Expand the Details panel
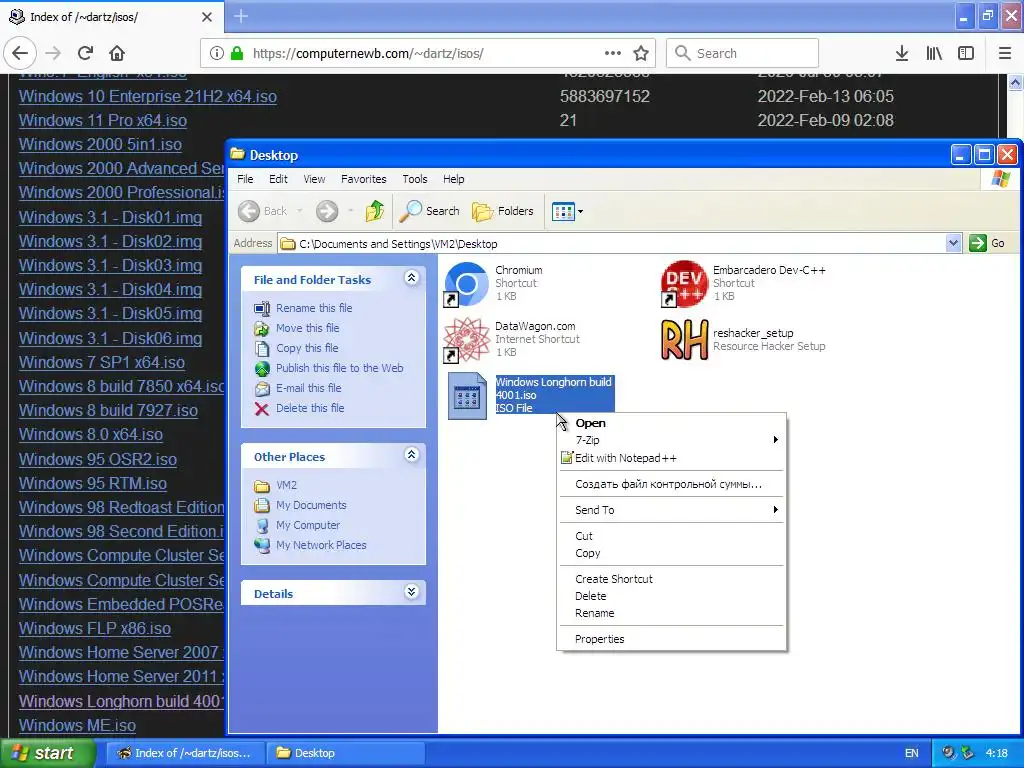Viewport: 1024px width, 768px height. (411, 592)
